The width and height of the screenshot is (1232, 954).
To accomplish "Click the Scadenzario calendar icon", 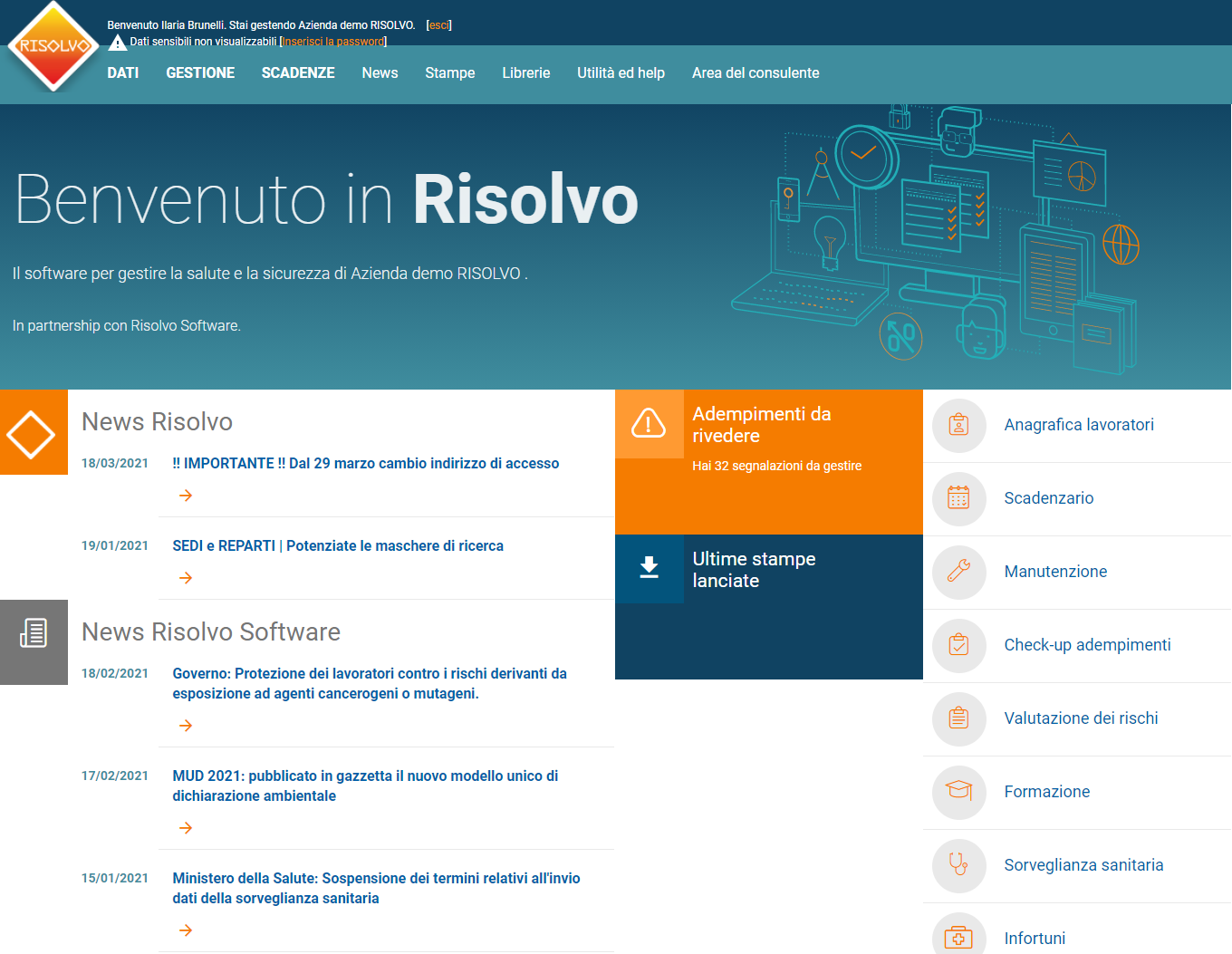I will 958,499.
